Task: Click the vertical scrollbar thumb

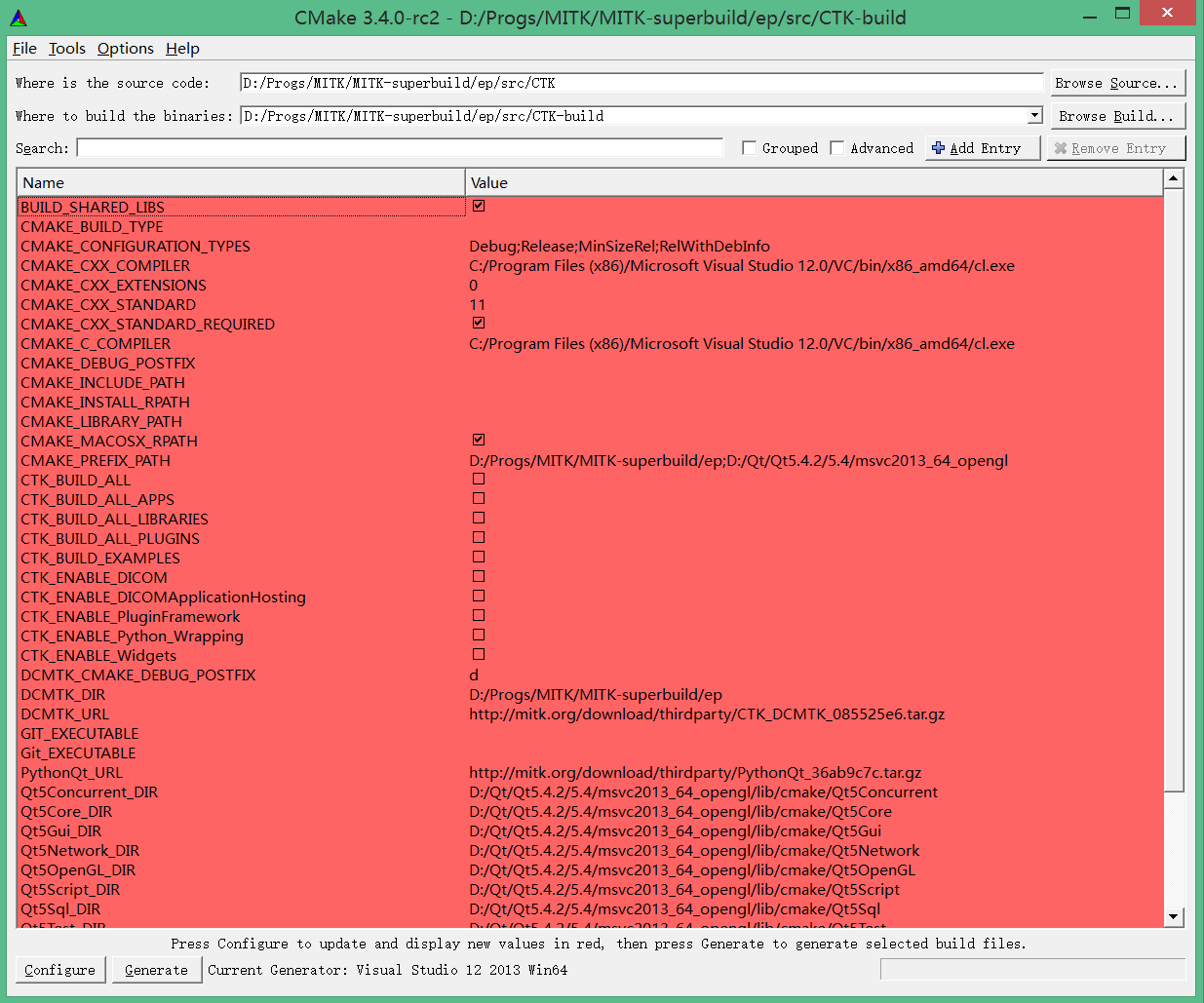Action: [x=1174, y=490]
